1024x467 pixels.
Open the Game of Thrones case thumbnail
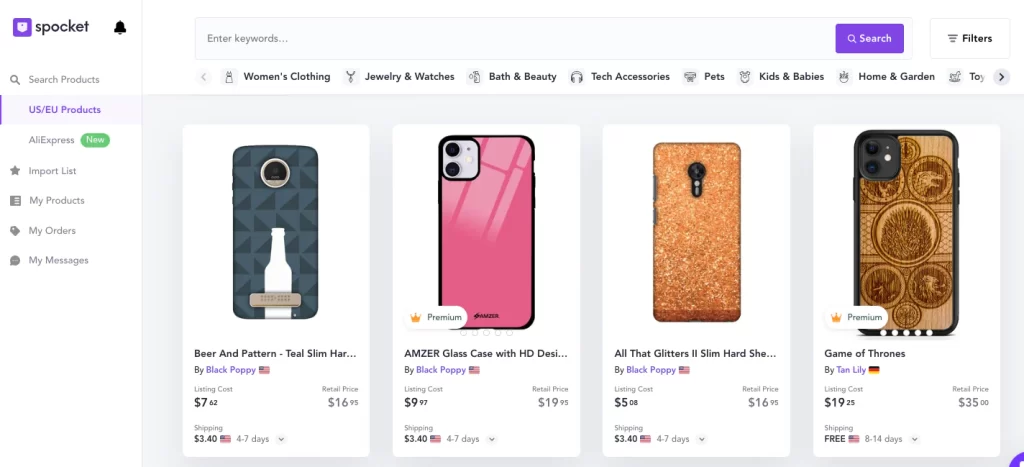pos(906,232)
